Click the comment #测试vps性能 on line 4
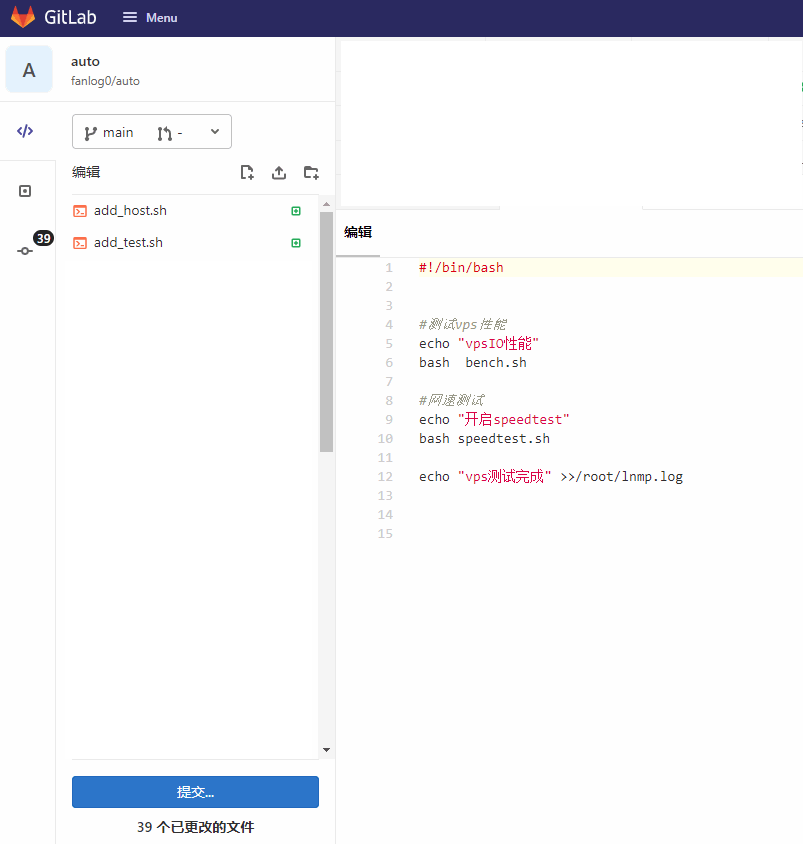The height and width of the screenshot is (844, 803). (462, 325)
